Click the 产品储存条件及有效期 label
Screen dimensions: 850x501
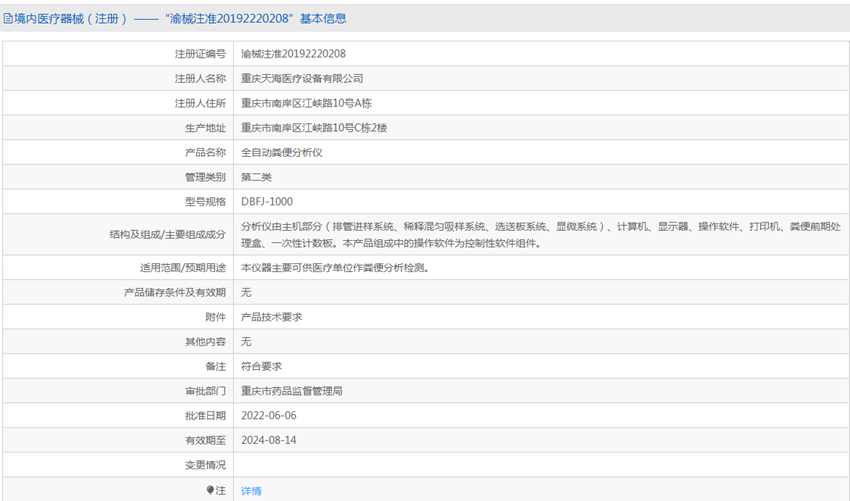(175, 292)
